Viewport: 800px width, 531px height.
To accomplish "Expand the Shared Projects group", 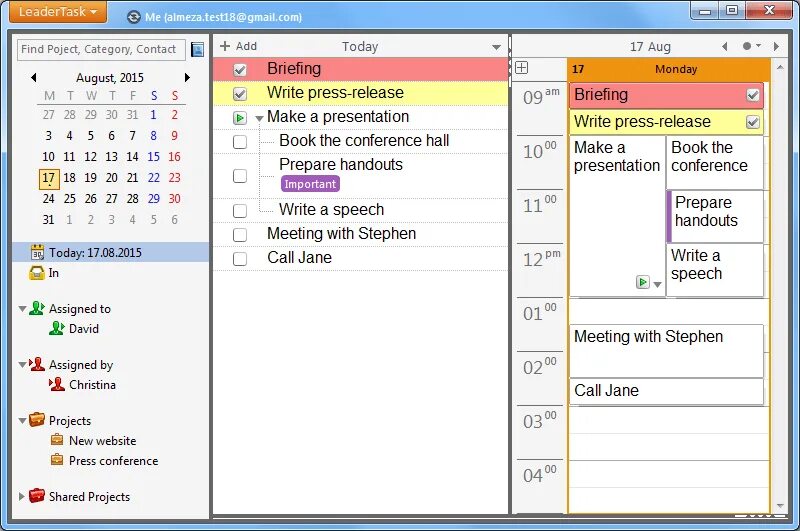I will pyautogui.click(x=21, y=496).
